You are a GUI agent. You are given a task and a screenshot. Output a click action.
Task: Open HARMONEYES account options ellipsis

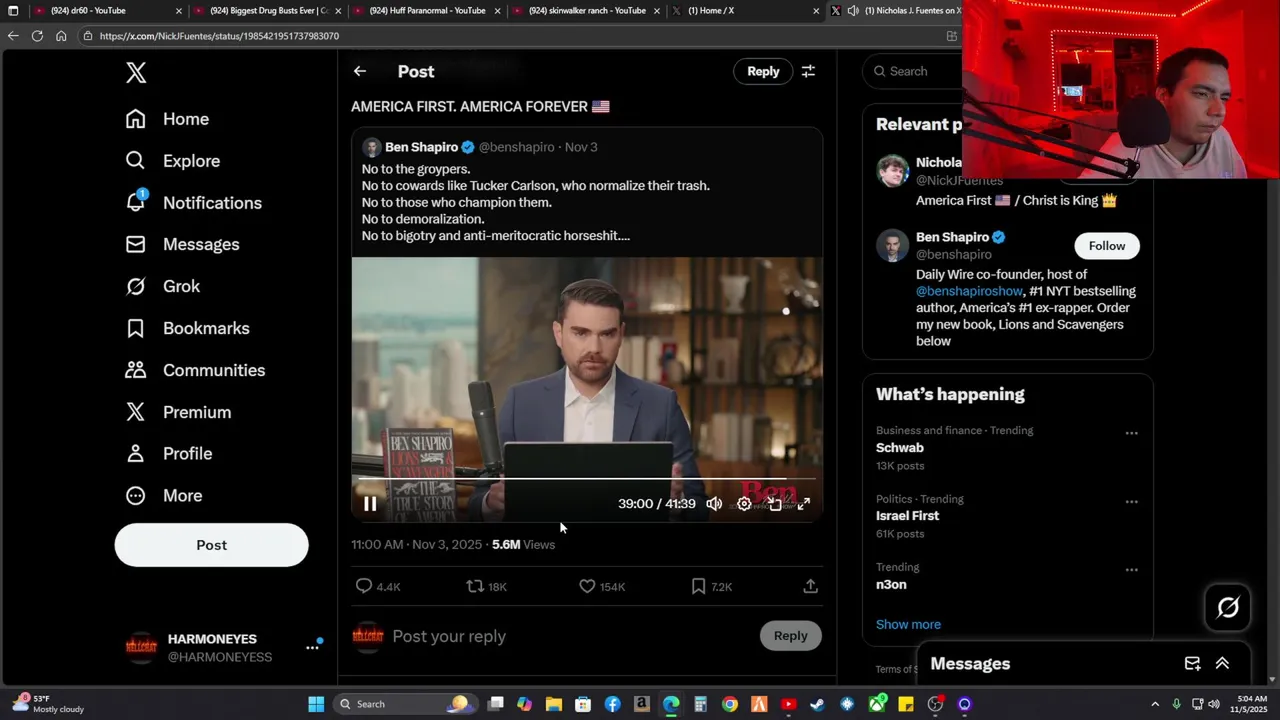click(x=312, y=648)
